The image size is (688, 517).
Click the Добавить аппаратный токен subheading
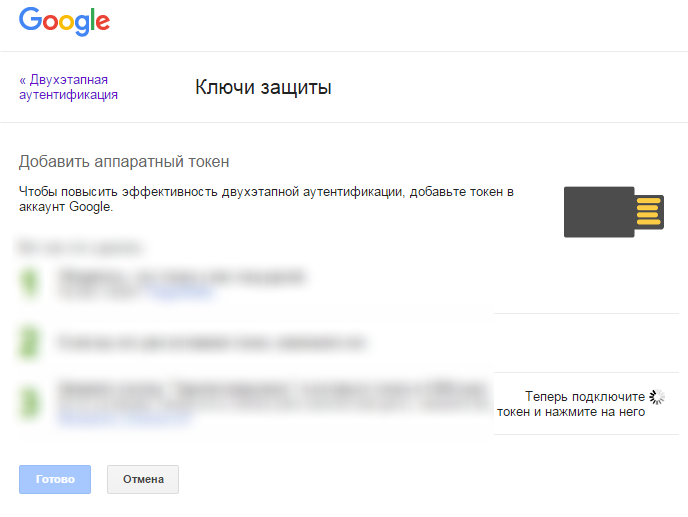point(125,161)
